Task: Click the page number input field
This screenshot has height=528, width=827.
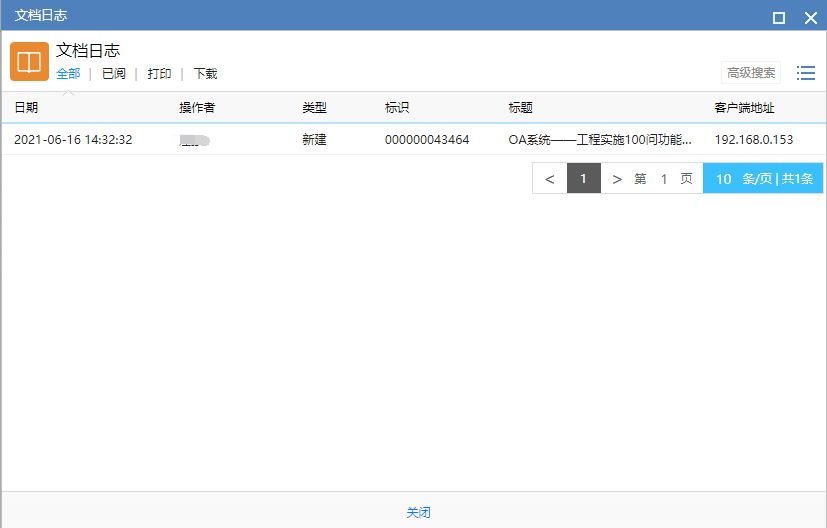Action: pyautogui.click(x=663, y=179)
